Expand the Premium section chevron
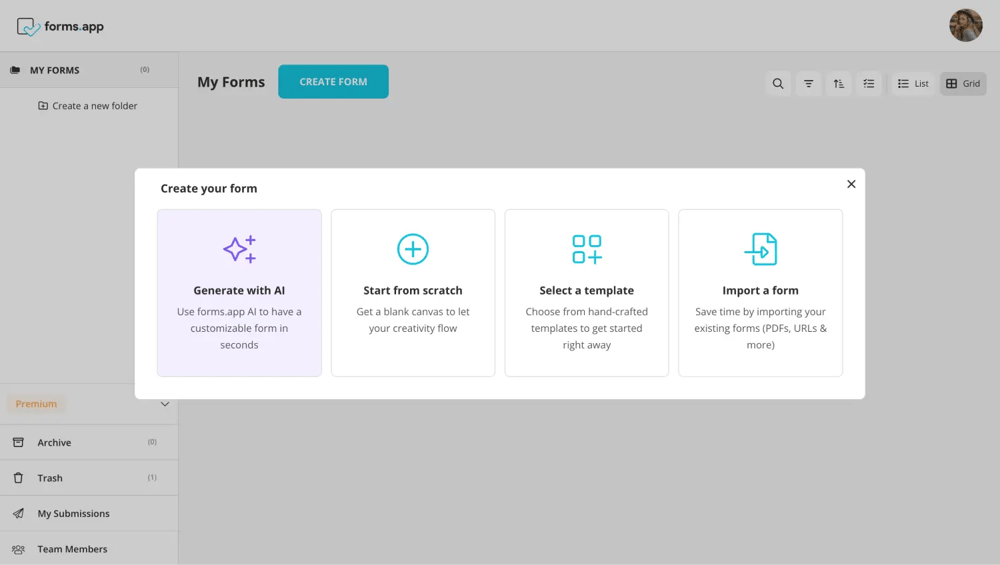This screenshot has width=1000, height=565. [165, 404]
